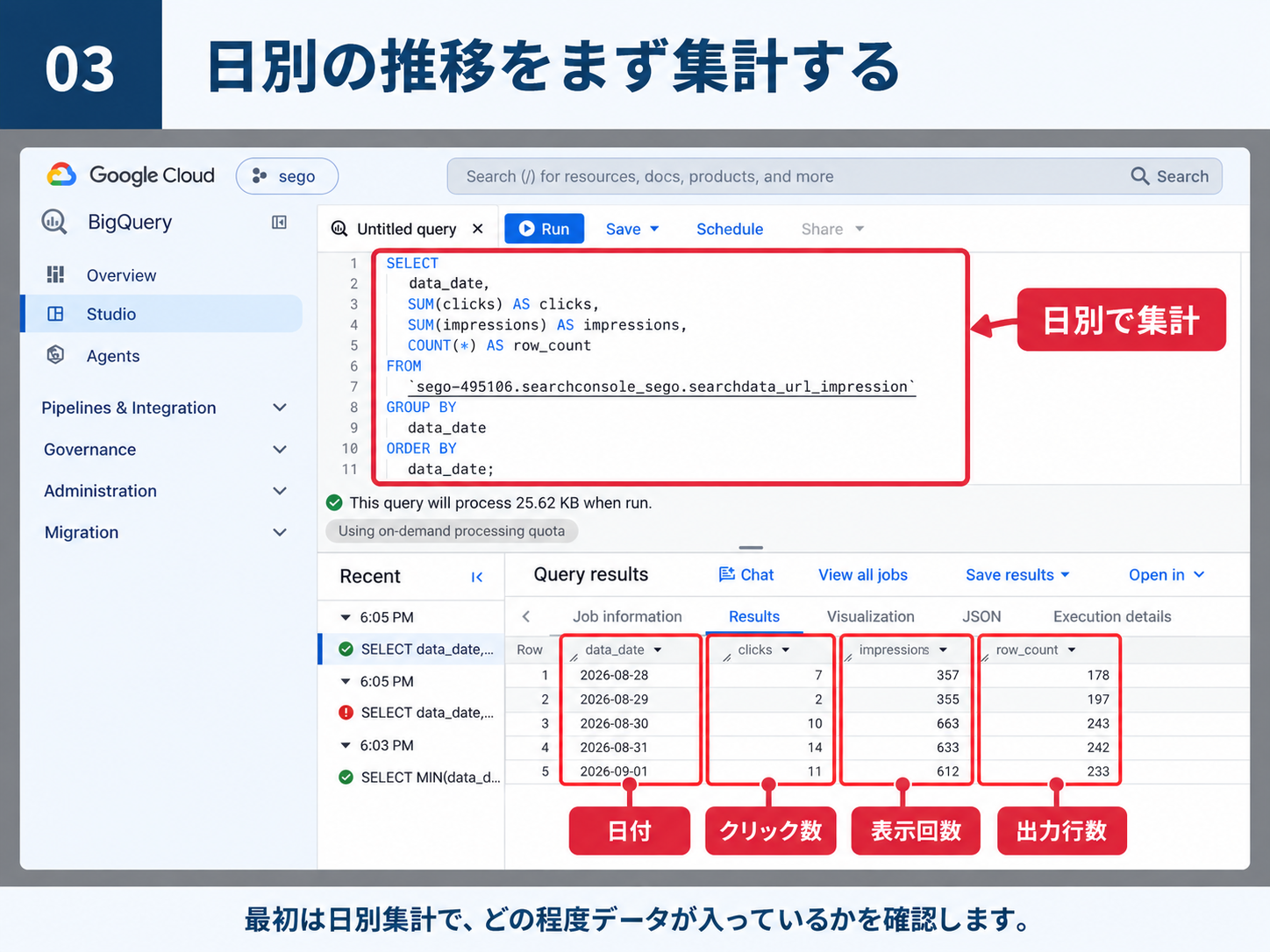
Task: Open the Agents page
Action: pyautogui.click(x=113, y=356)
